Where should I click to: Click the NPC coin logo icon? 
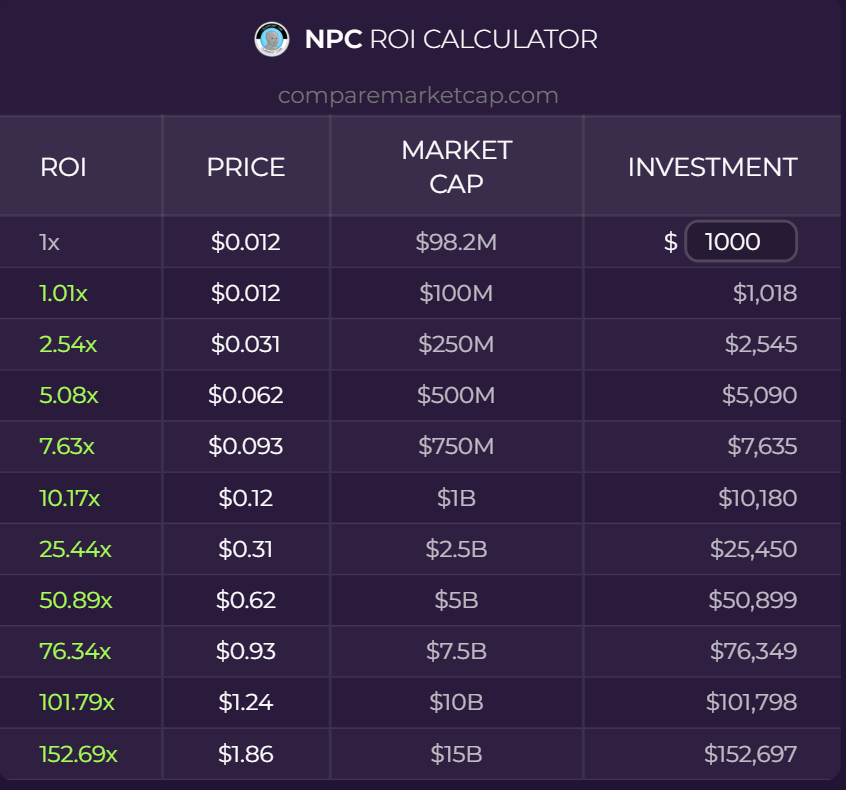[x=272, y=40]
